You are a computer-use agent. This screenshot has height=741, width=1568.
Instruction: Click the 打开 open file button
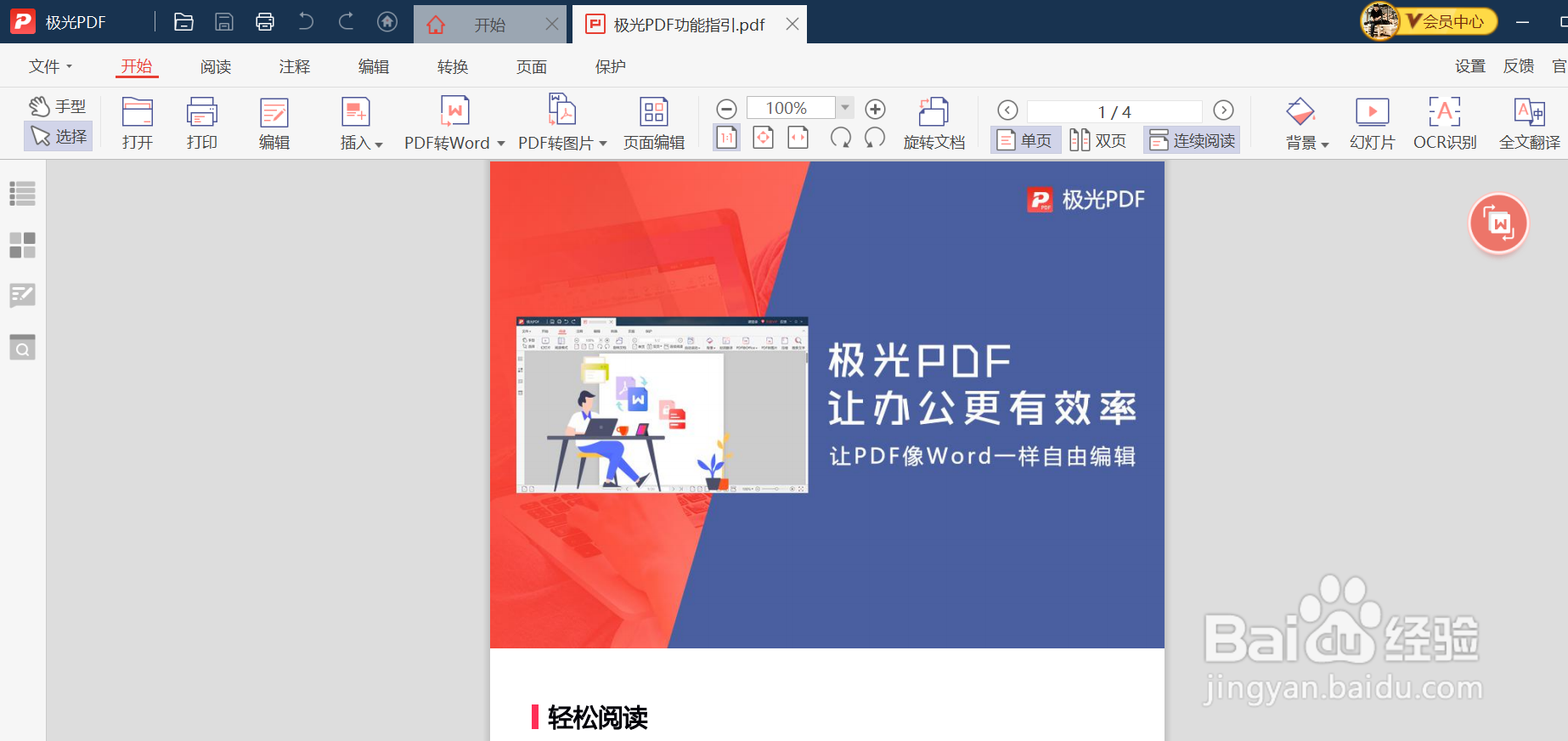tap(138, 124)
